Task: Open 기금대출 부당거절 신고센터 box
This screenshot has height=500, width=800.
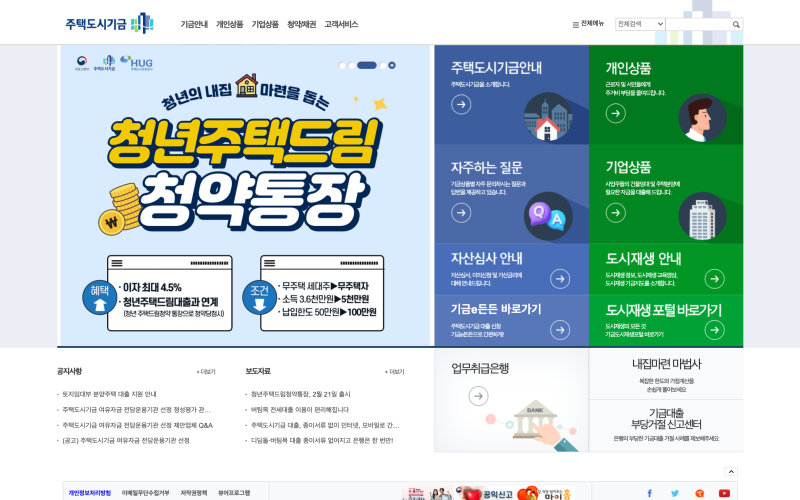Action: coord(666,426)
